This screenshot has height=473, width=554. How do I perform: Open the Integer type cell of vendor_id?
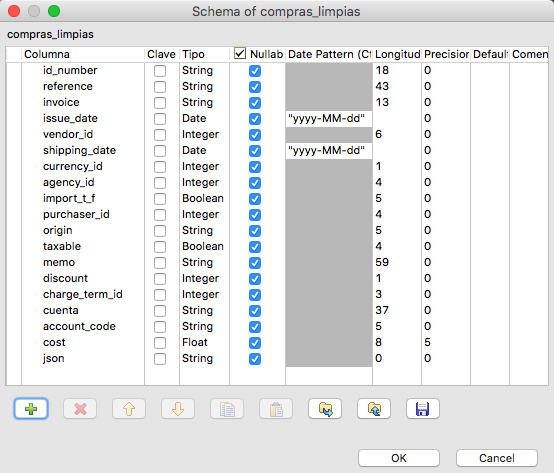point(204,134)
